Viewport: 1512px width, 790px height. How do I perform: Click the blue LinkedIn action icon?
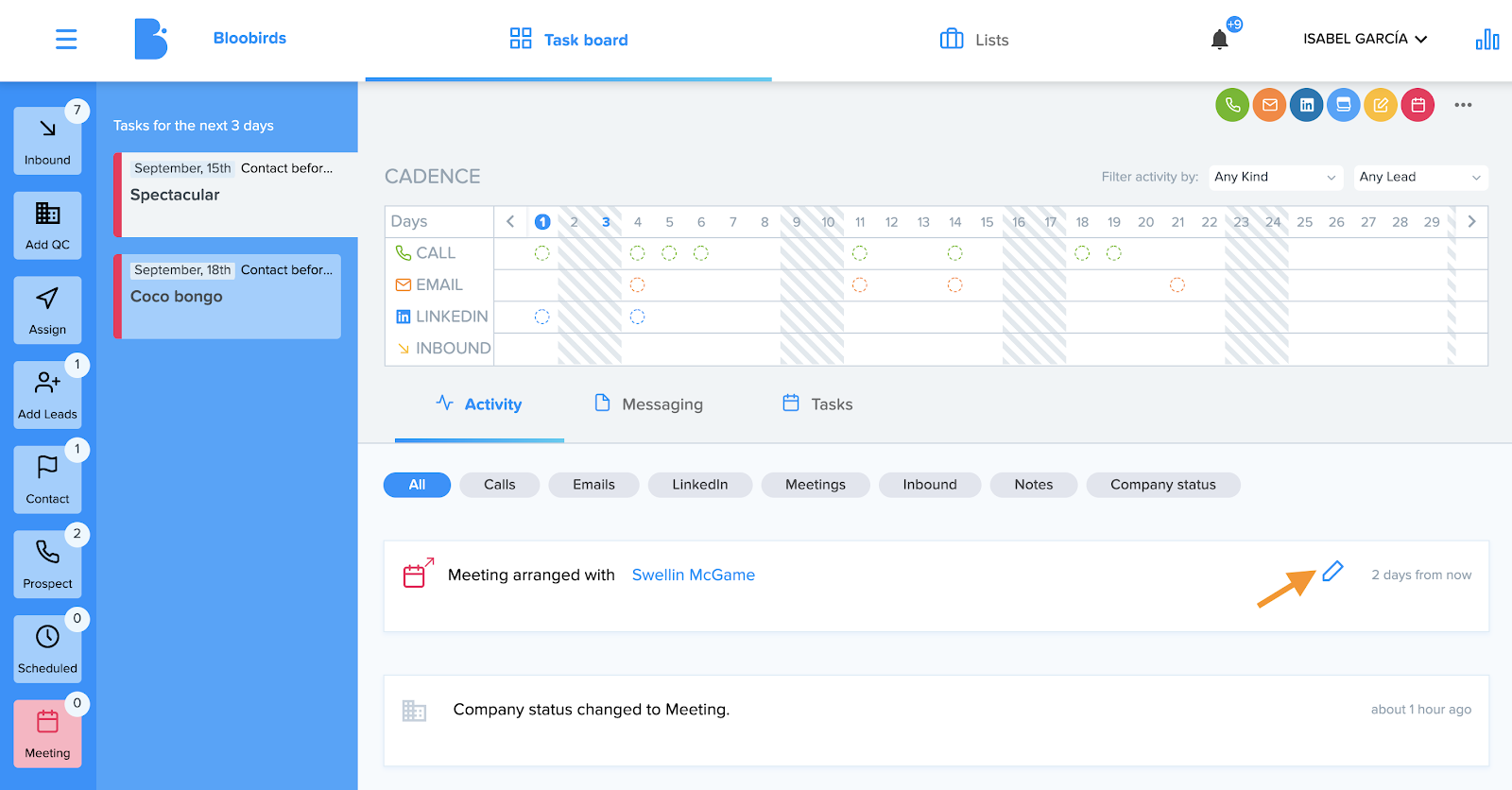(1307, 105)
